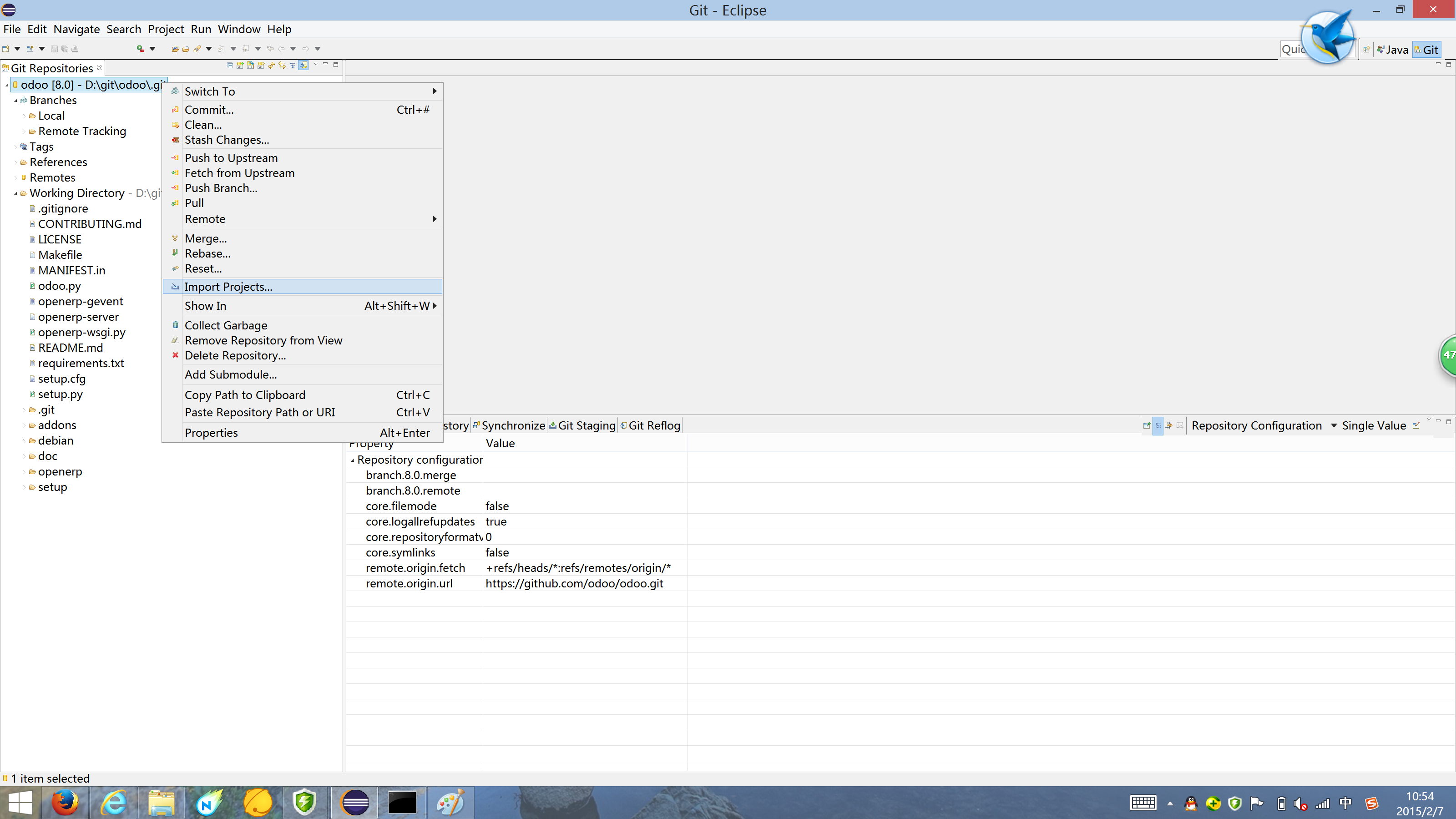Viewport: 1456px width, 819px height.
Task: Select the core.filemode property row
Action: click(x=516, y=506)
